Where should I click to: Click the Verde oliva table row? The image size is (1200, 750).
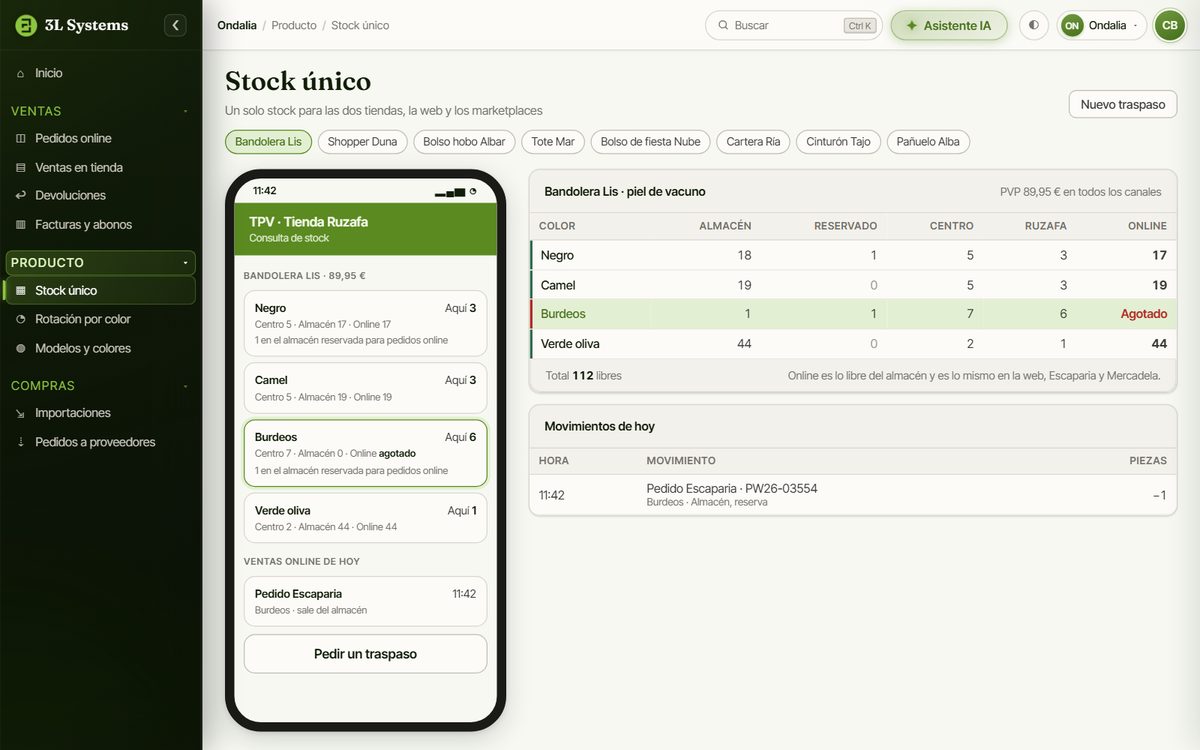click(853, 344)
